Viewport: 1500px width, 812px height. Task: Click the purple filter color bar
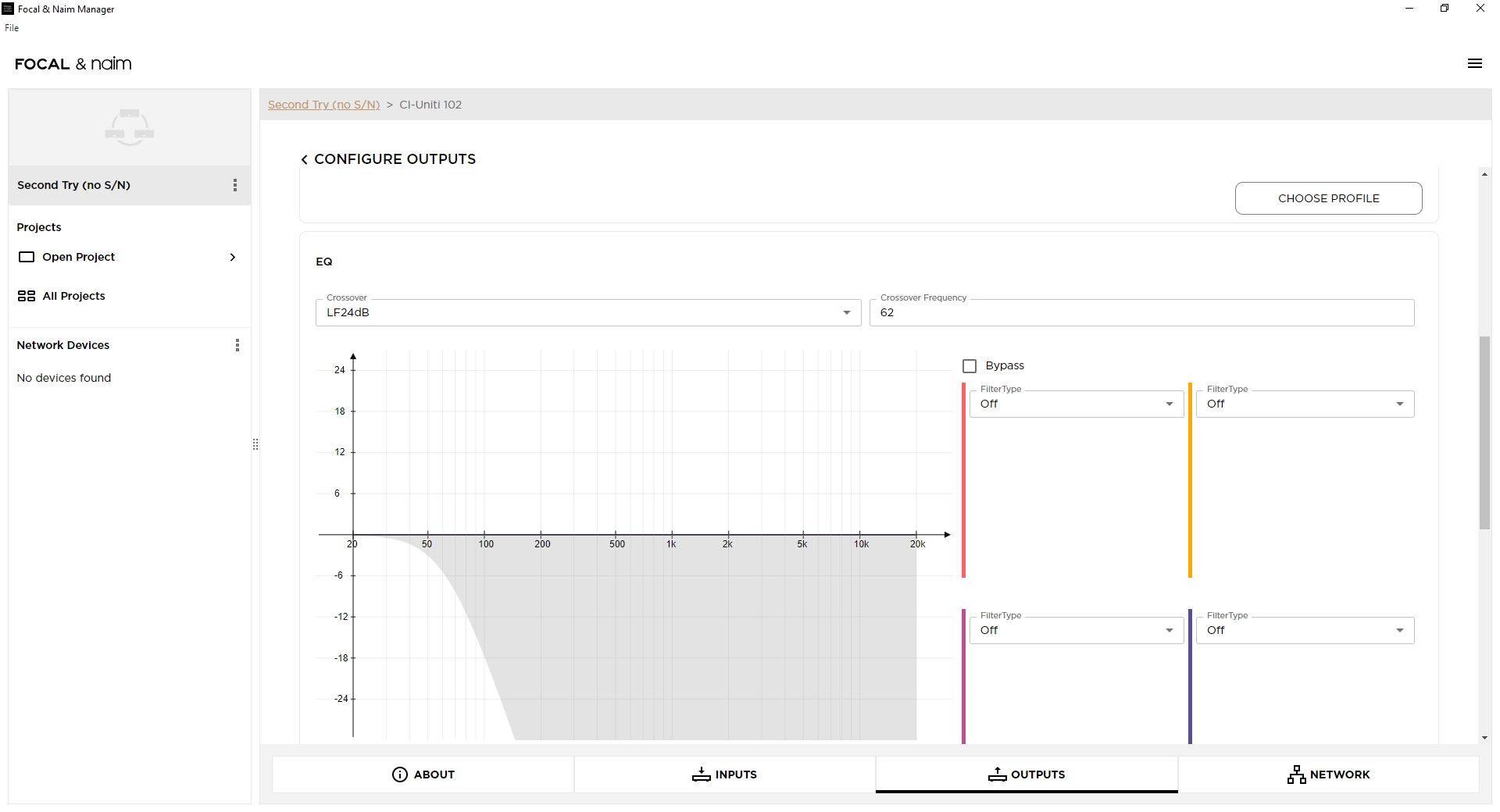1190,676
